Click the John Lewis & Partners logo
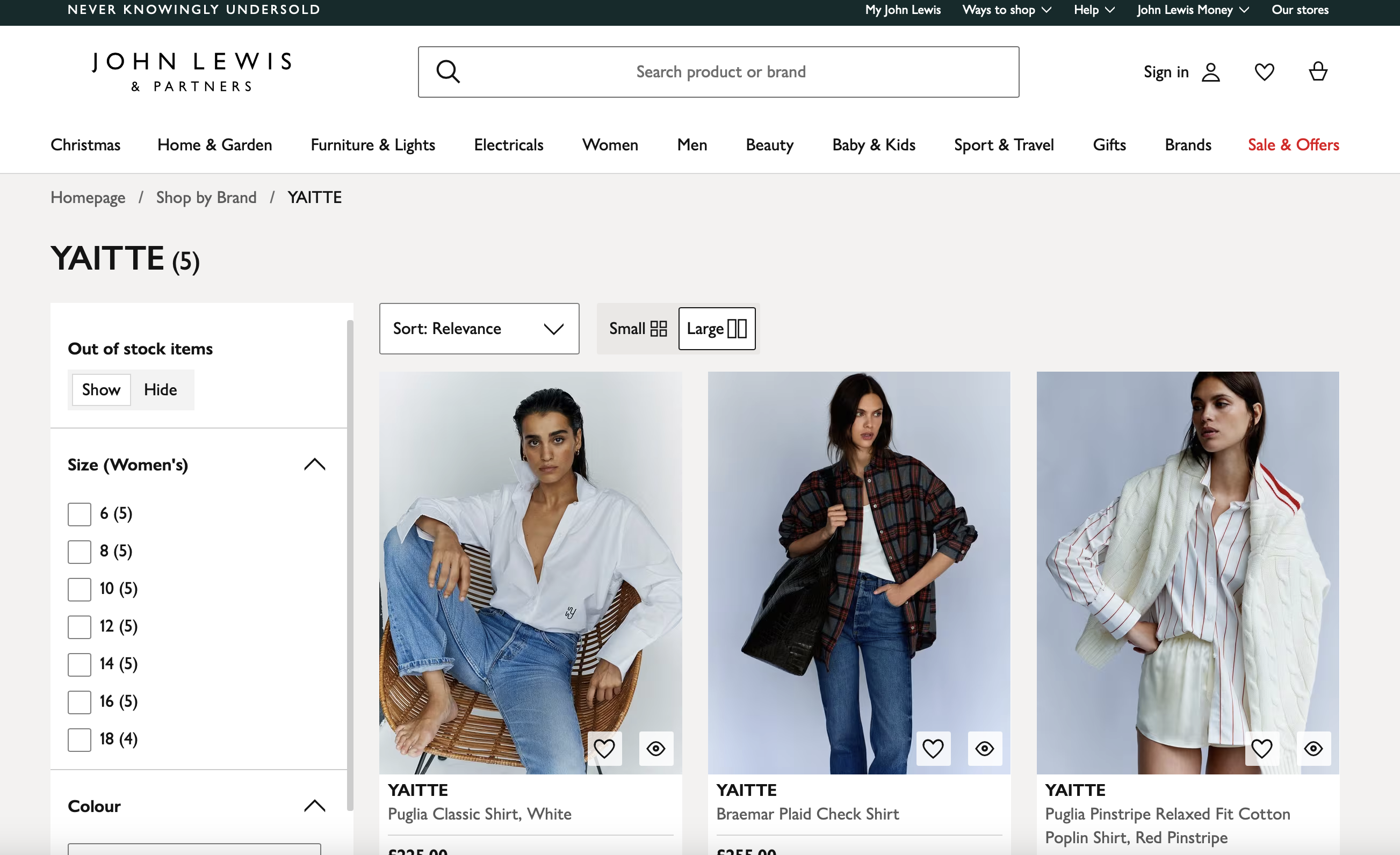 pos(192,72)
